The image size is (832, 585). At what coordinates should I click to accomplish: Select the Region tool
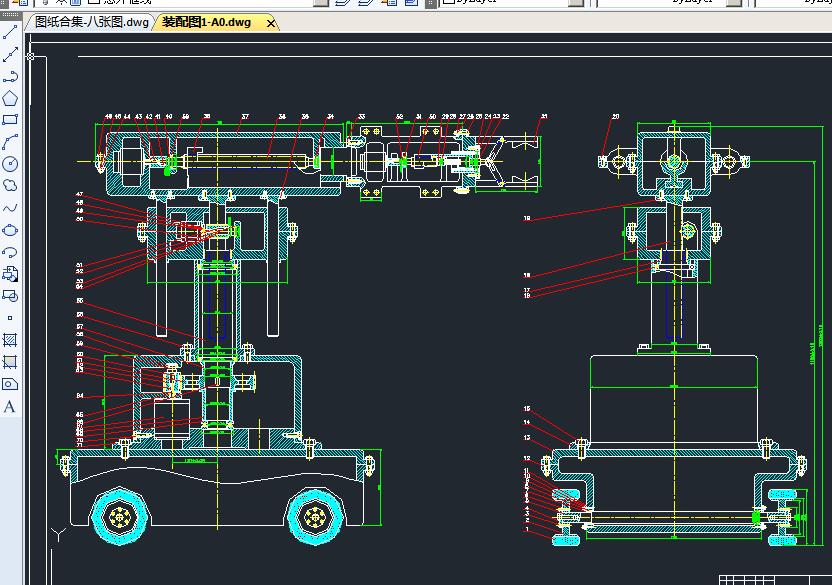10,384
